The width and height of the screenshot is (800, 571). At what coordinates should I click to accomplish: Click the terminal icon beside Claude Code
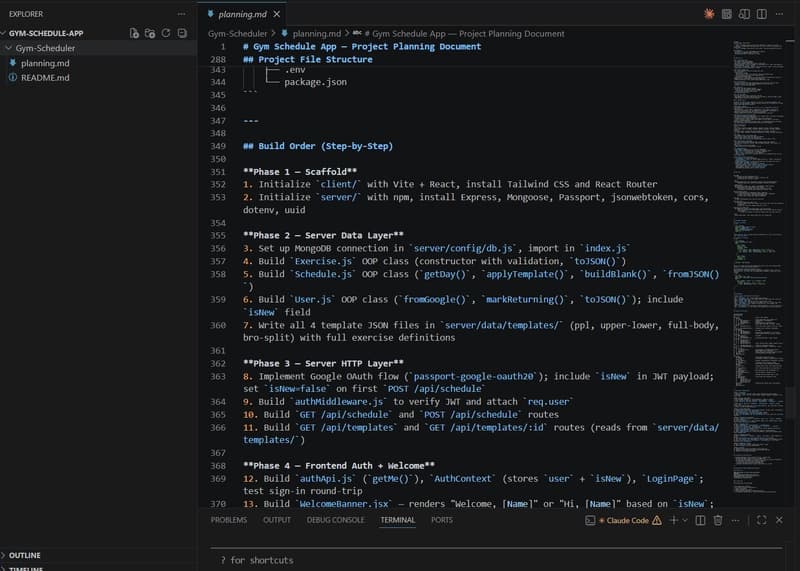coord(590,520)
